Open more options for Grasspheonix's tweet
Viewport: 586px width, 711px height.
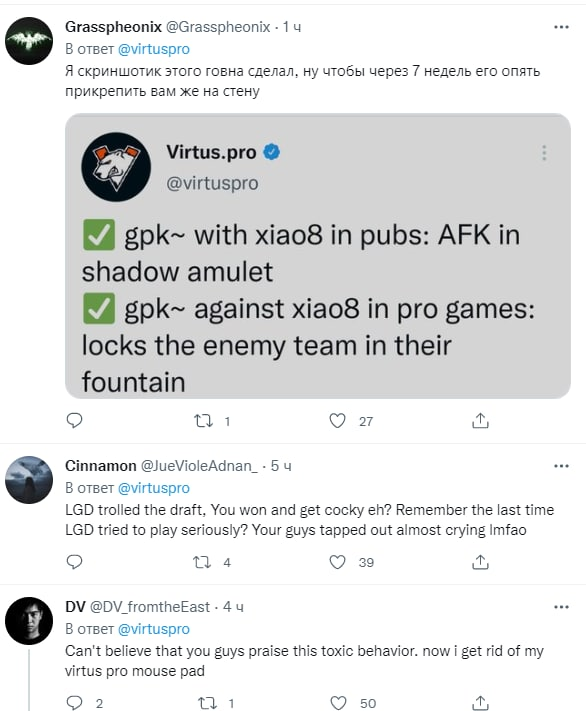561,27
